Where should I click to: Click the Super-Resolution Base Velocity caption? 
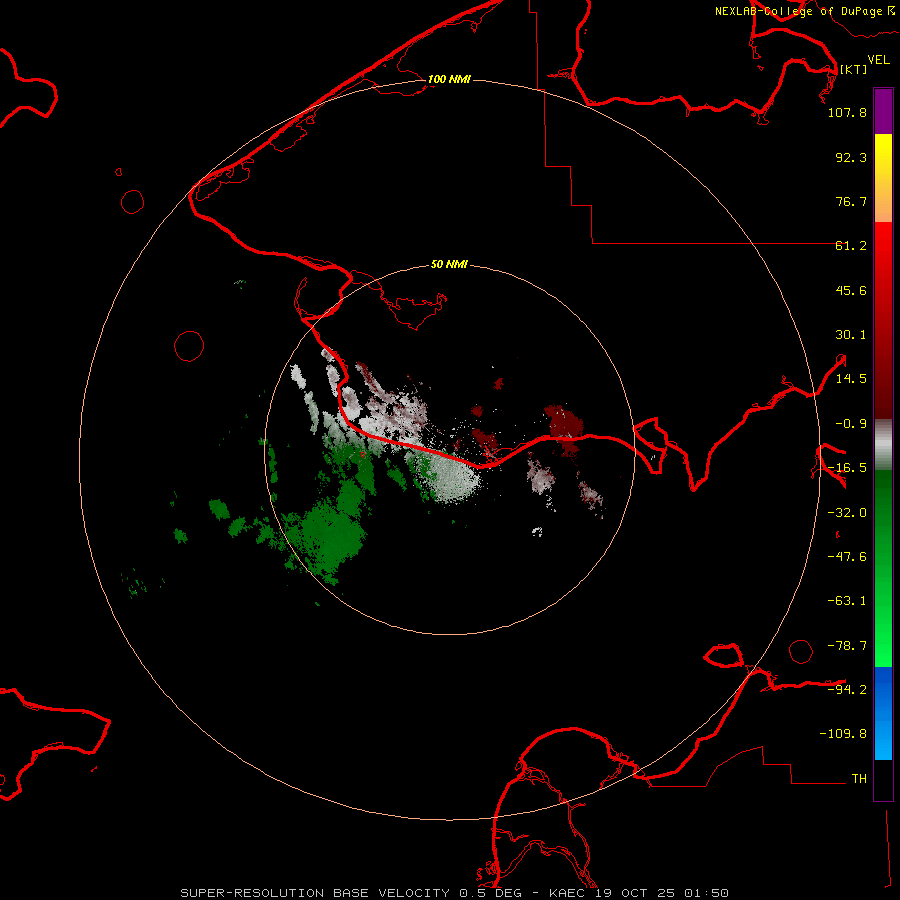click(x=455, y=893)
